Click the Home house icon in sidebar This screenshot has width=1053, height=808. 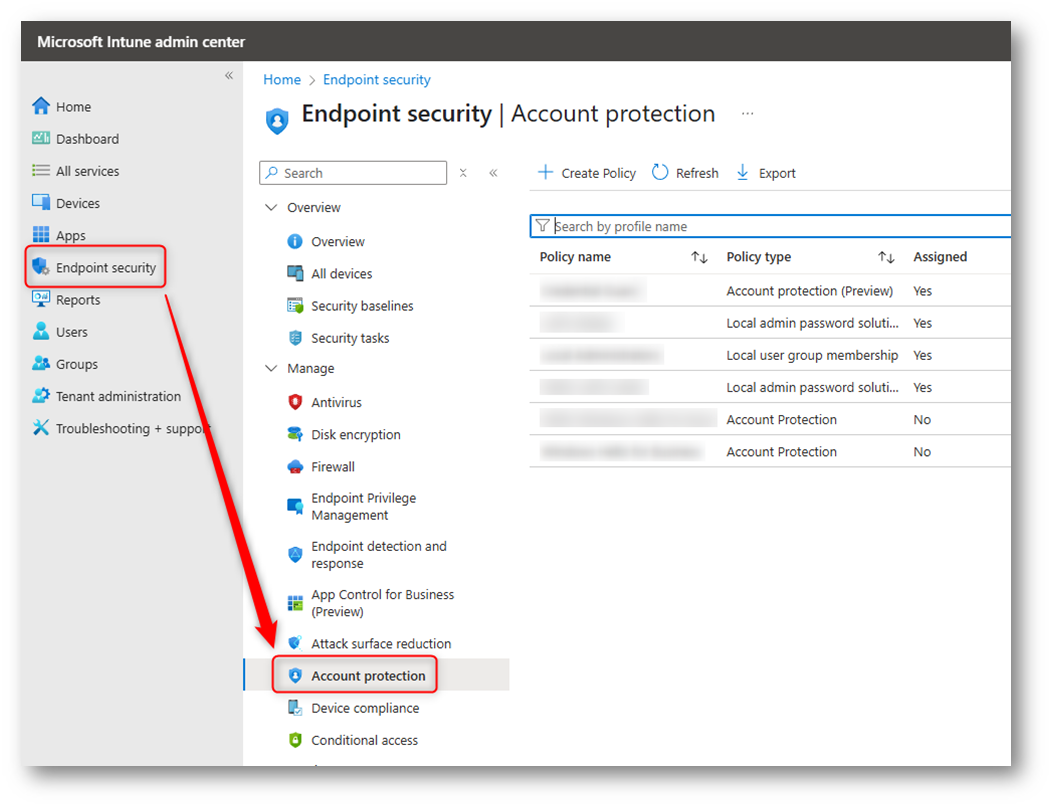pos(41,106)
